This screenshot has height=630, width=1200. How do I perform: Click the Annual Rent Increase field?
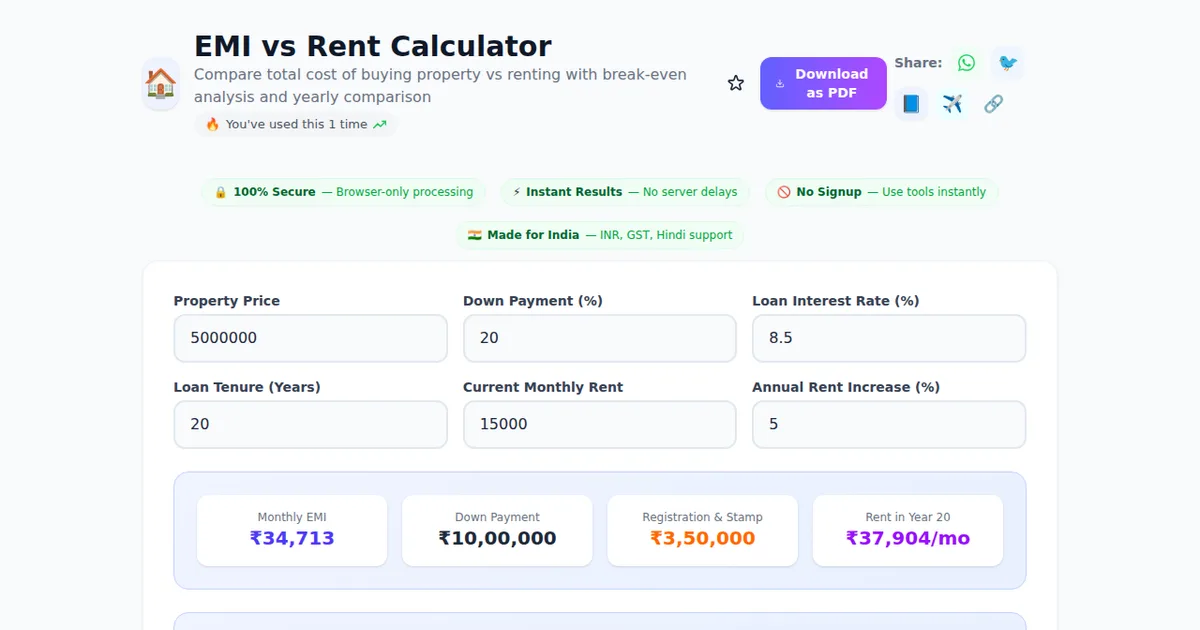(x=888, y=424)
